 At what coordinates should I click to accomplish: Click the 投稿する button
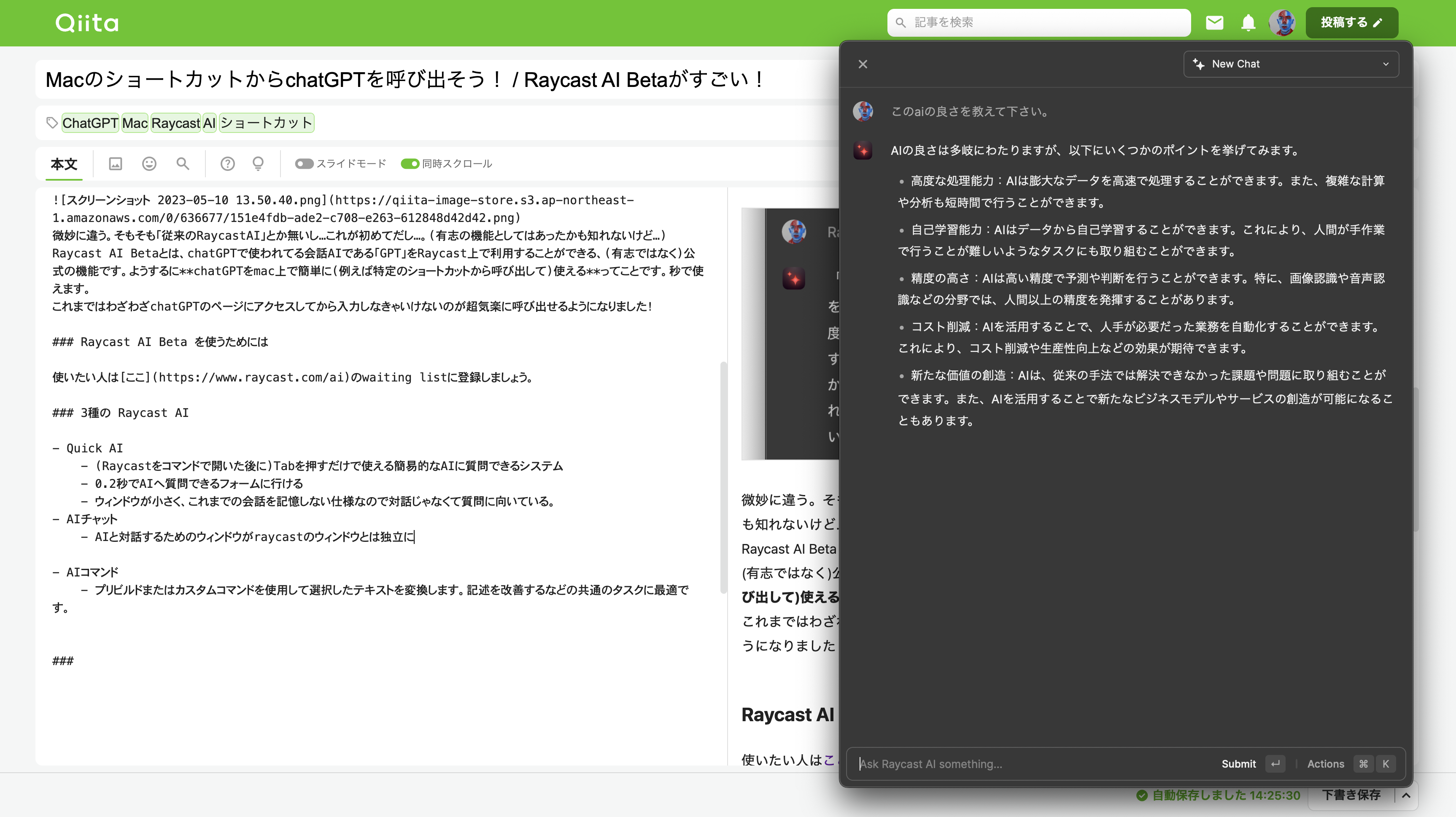coord(1352,23)
